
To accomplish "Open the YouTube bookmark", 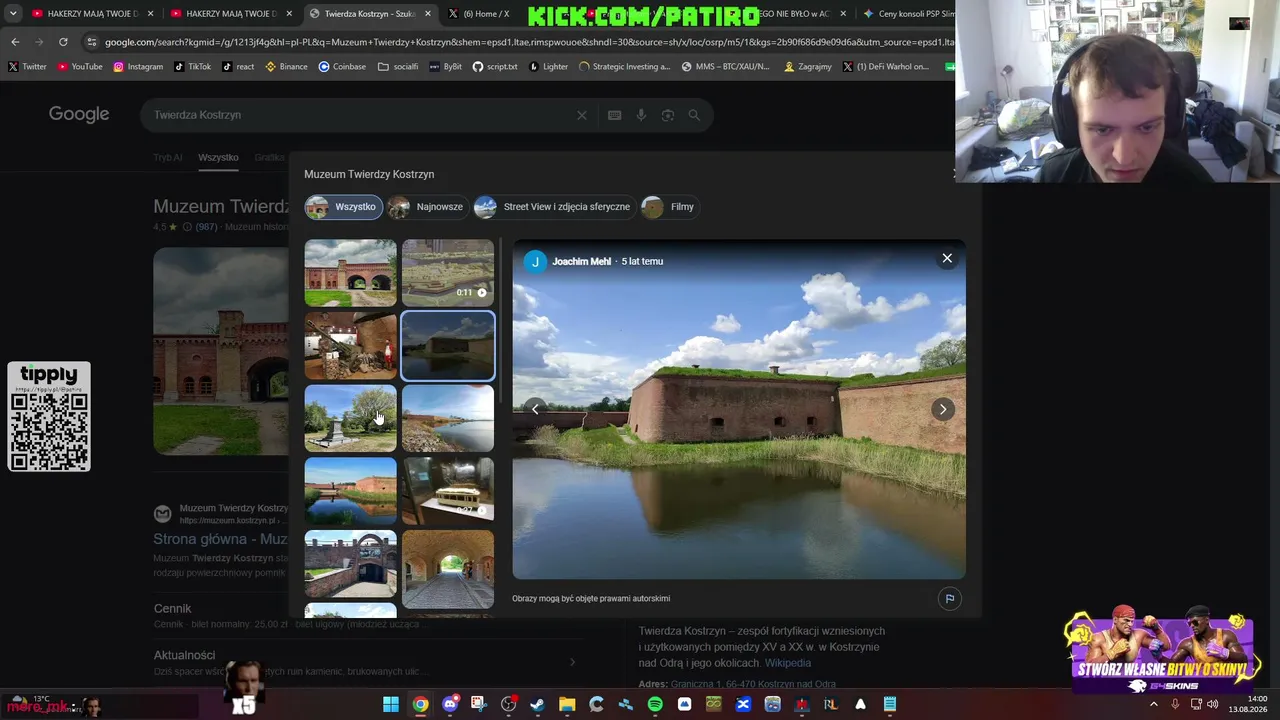I will pos(80,67).
